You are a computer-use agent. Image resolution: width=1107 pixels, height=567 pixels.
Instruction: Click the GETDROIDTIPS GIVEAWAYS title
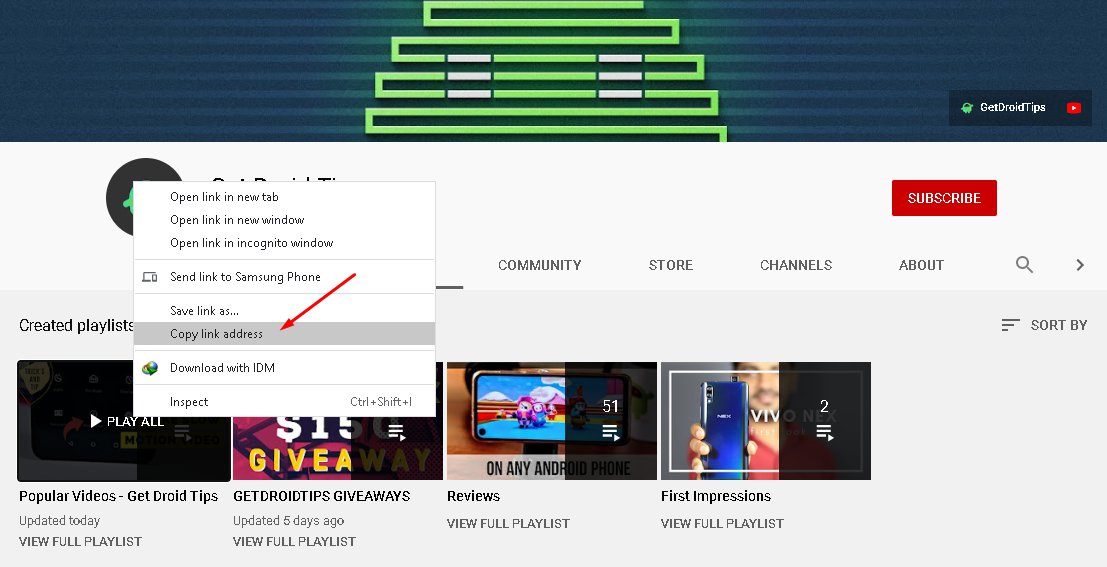point(321,496)
